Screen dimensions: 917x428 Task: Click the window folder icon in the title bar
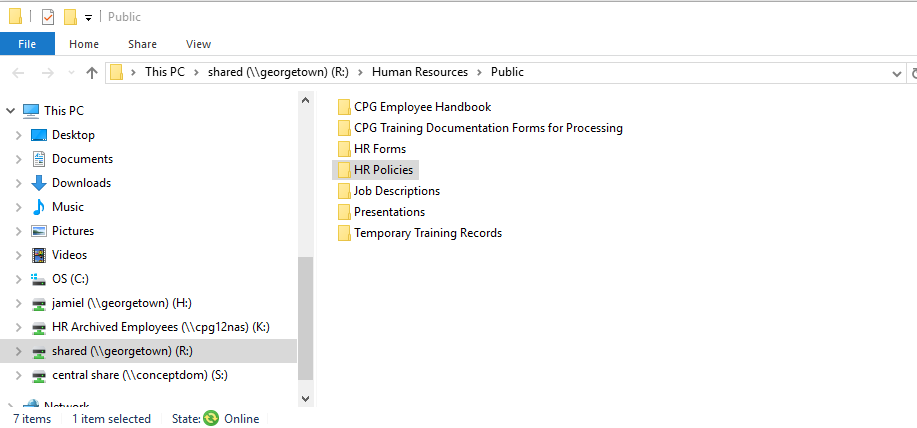(x=15, y=16)
